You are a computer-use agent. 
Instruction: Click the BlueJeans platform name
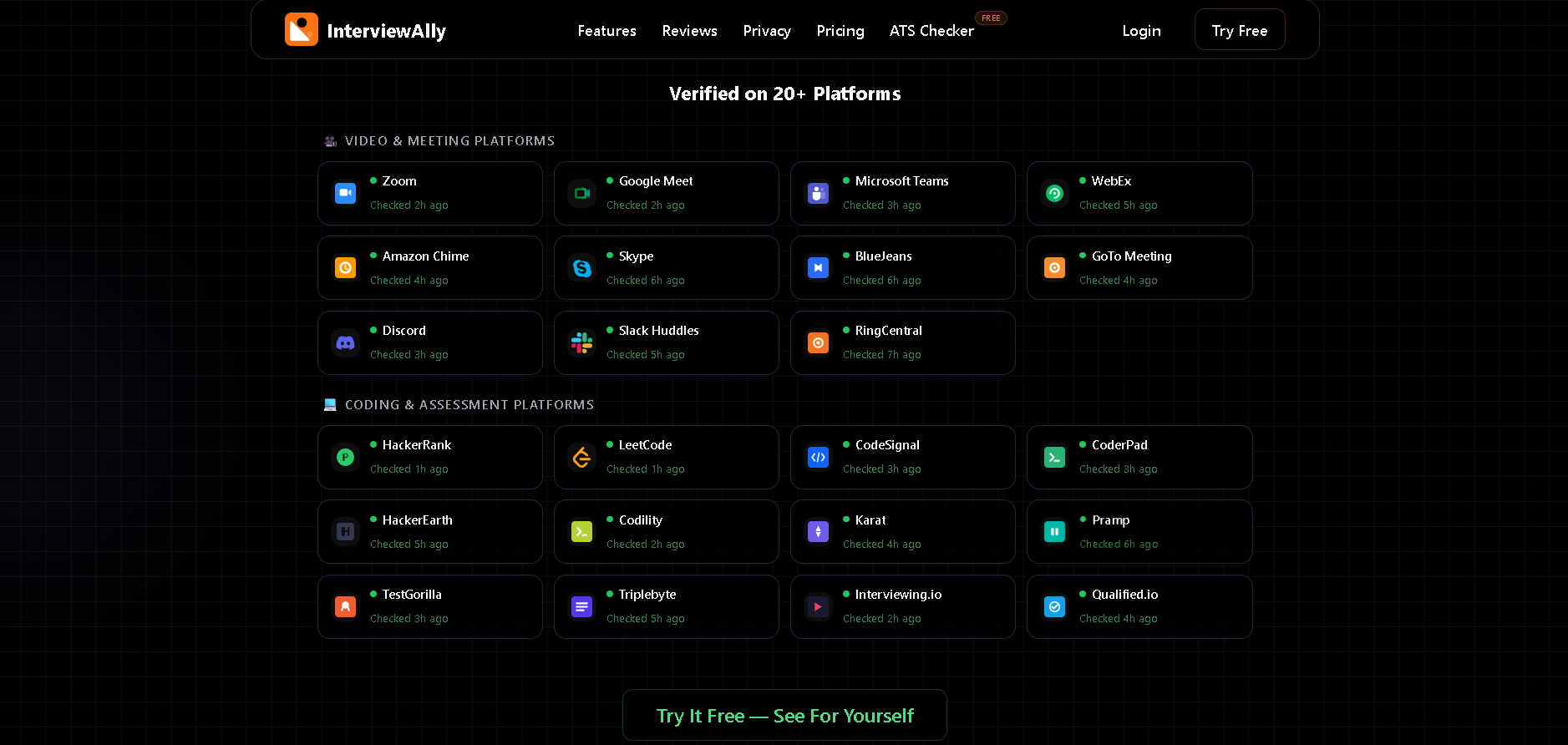883,256
